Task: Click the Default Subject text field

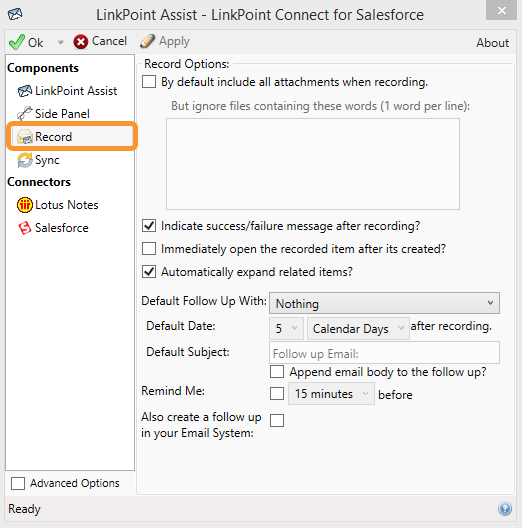Action: 384,353
